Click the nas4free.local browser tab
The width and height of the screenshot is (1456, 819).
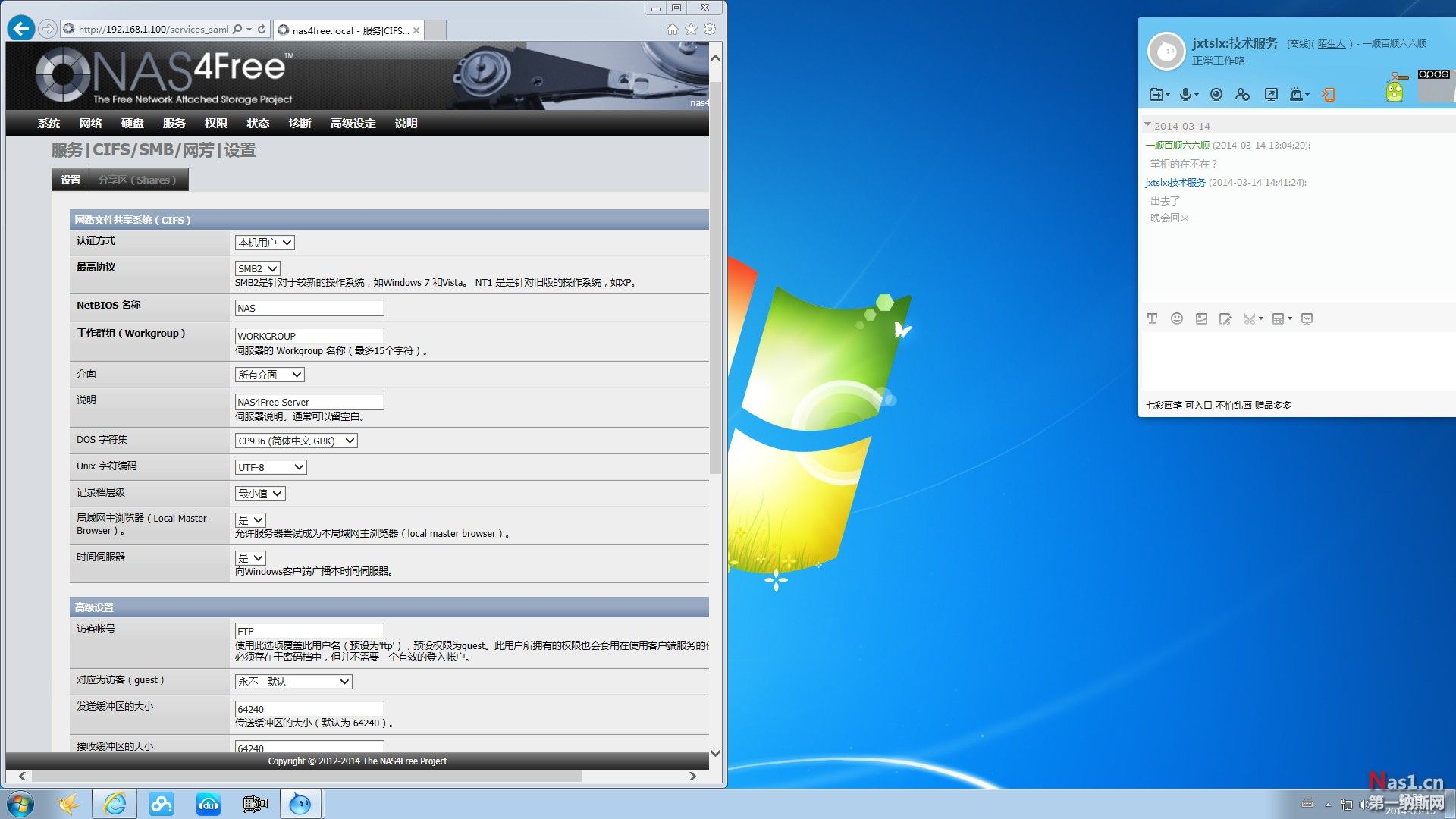pyautogui.click(x=348, y=30)
